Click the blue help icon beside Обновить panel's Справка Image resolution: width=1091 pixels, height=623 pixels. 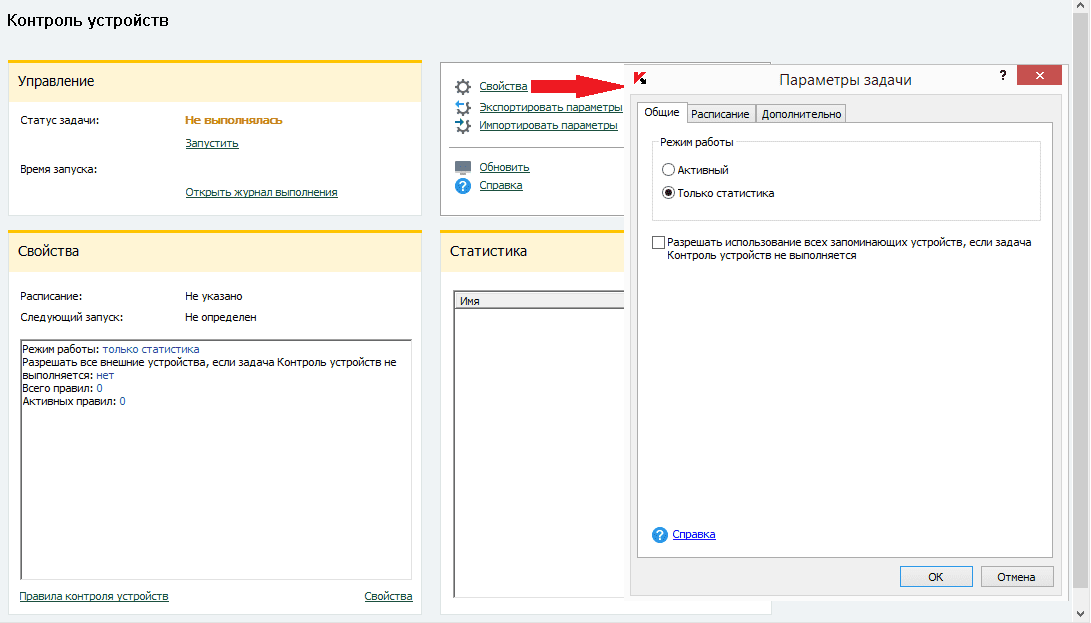click(x=462, y=186)
